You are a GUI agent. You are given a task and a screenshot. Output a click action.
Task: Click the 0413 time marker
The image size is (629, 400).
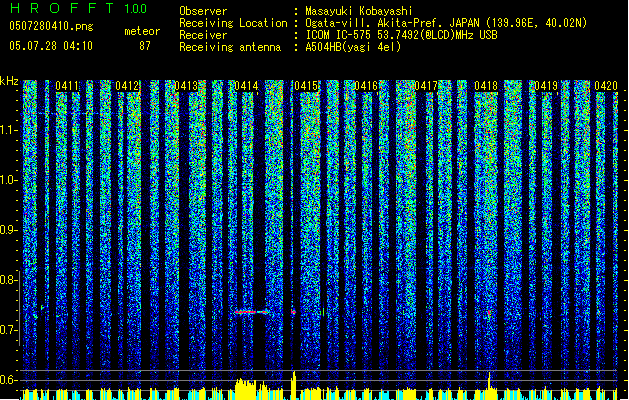[x=186, y=86]
